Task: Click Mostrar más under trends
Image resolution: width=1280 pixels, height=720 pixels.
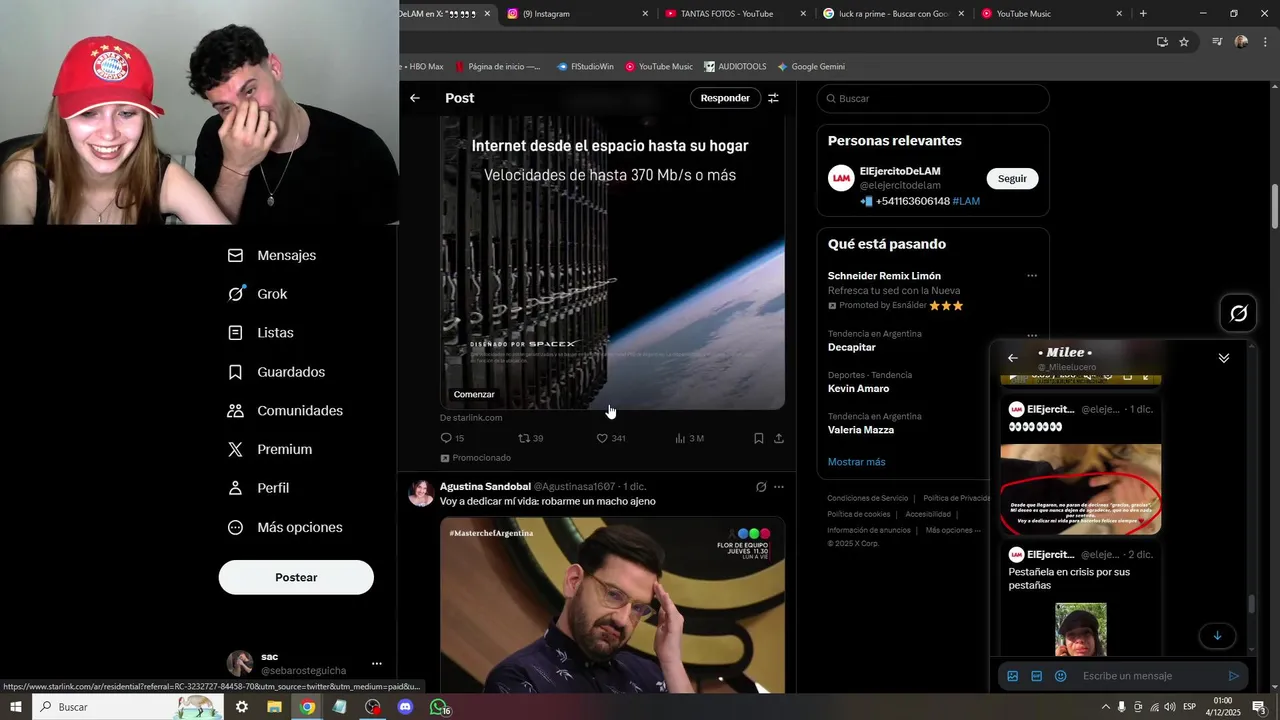Action: pyautogui.click(x=856, y=462)
